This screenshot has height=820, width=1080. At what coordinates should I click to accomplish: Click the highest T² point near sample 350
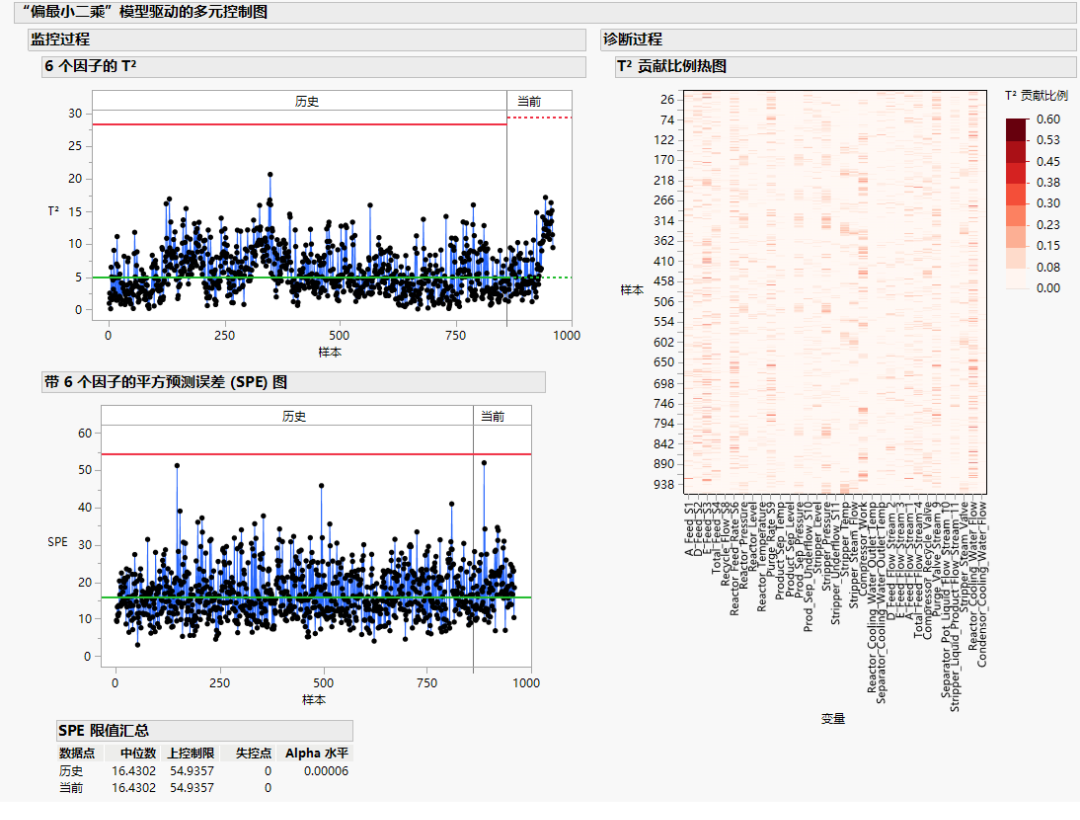point(270,175)
